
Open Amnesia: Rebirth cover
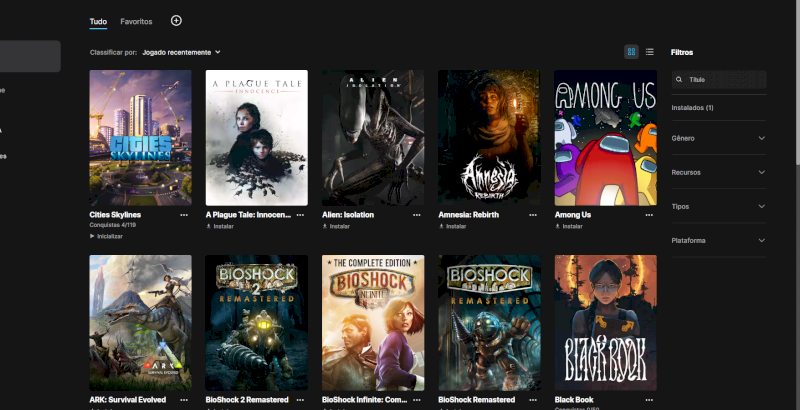[489, 138]
